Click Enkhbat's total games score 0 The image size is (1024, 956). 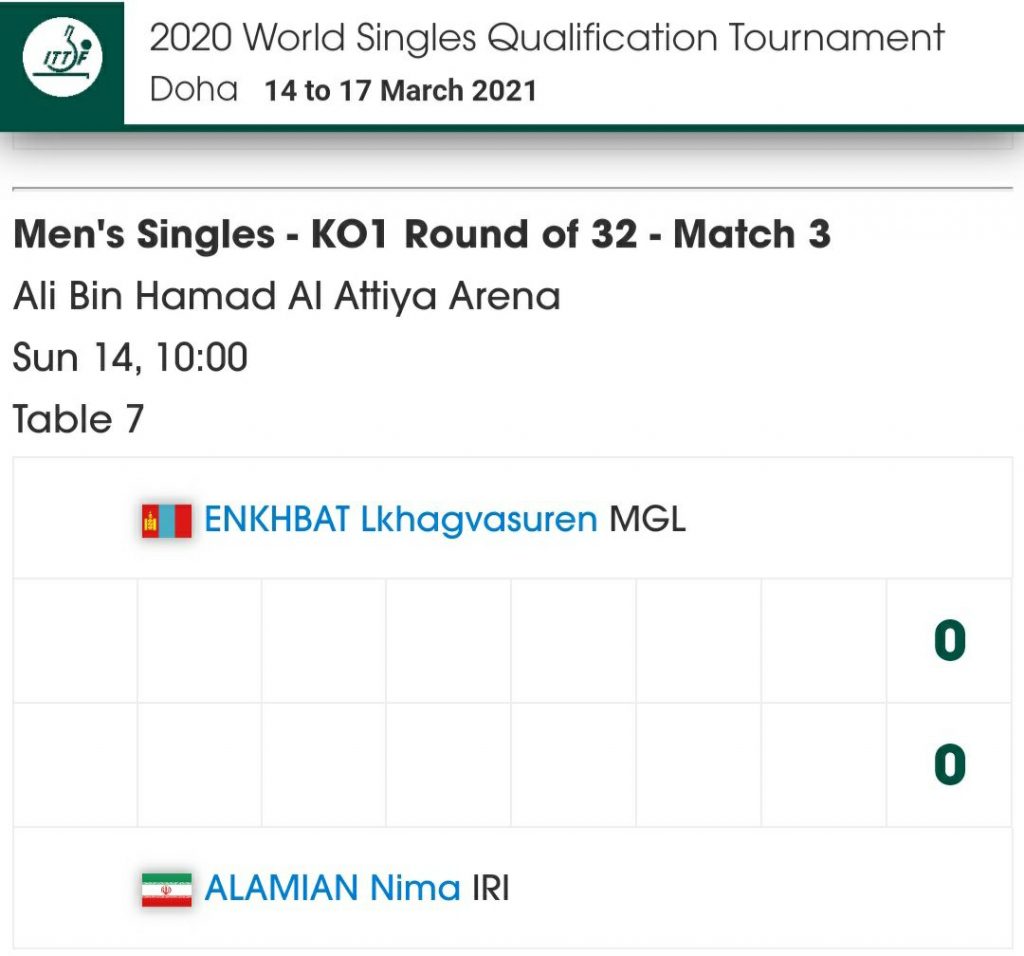pos(949,641)
